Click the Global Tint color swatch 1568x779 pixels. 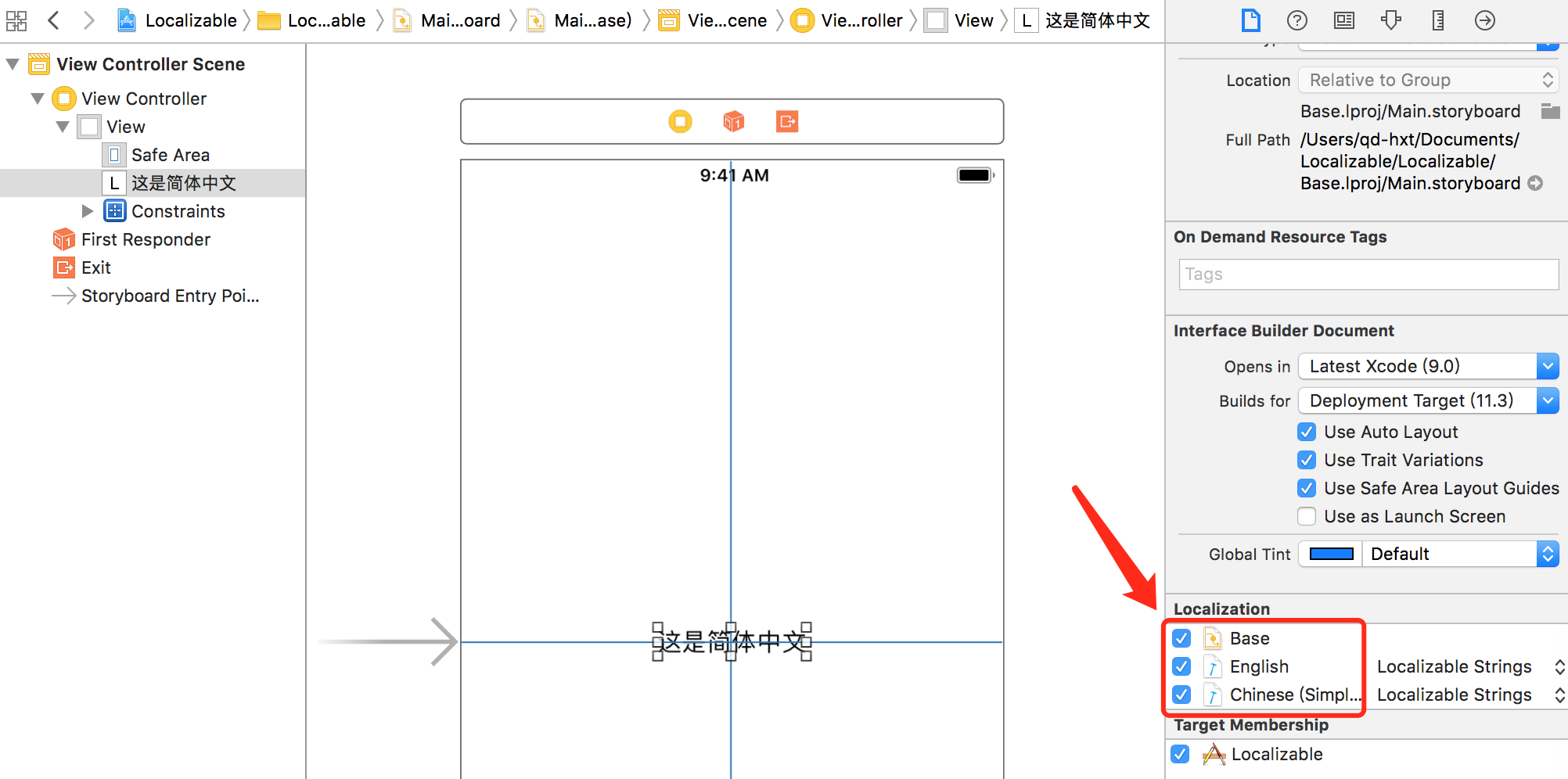click(1329, 554)
